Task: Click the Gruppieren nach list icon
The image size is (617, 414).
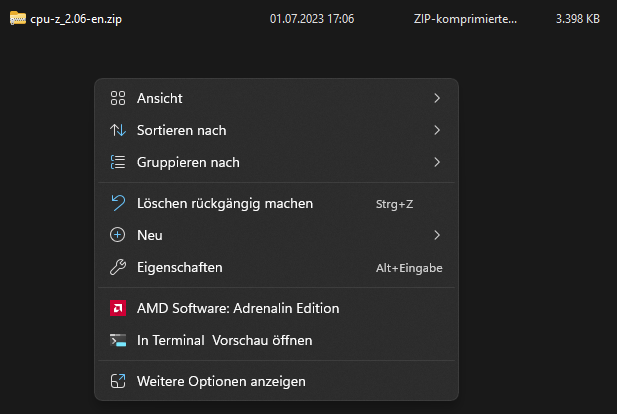Action: click(118, 162)
